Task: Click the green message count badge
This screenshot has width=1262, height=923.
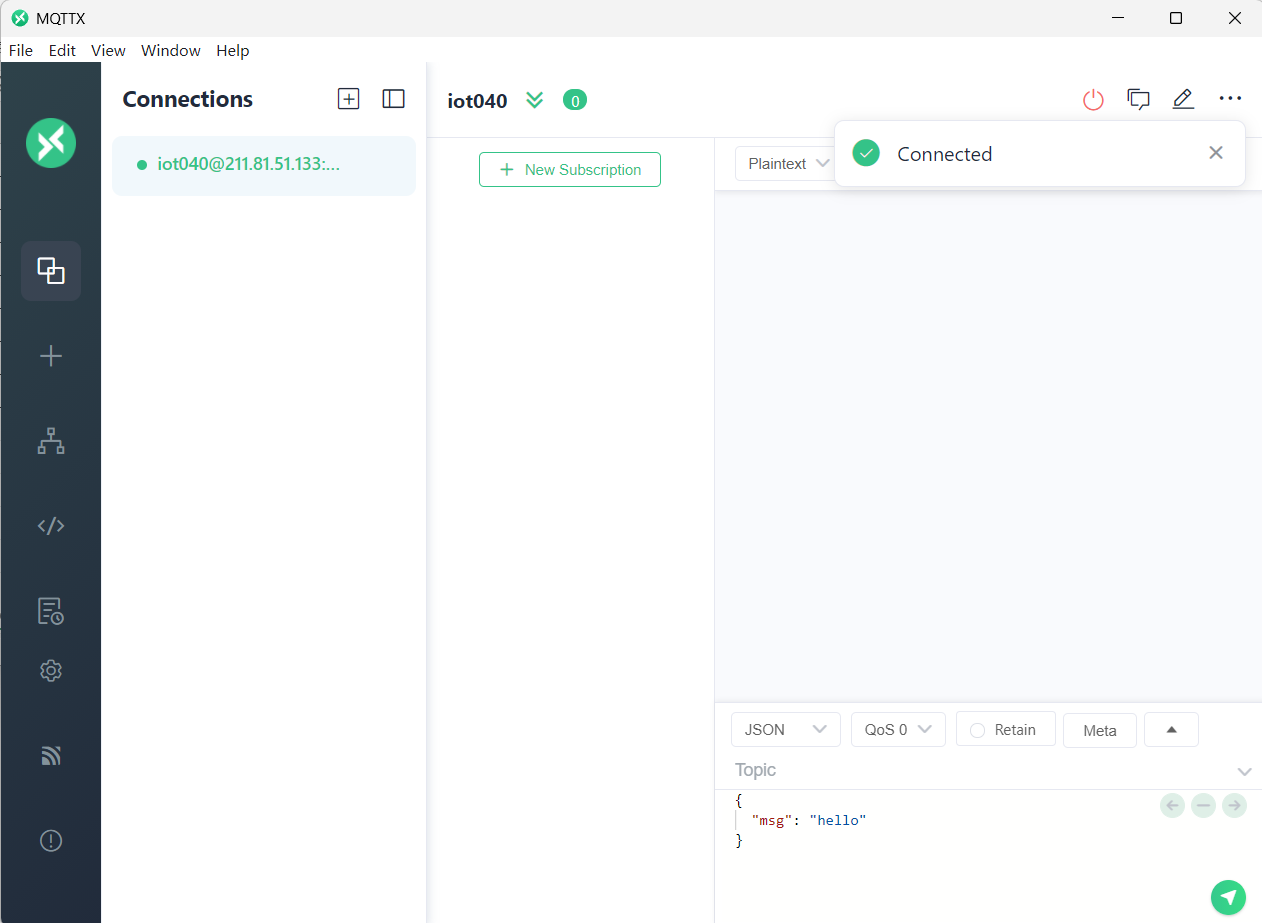Action: 575,100
